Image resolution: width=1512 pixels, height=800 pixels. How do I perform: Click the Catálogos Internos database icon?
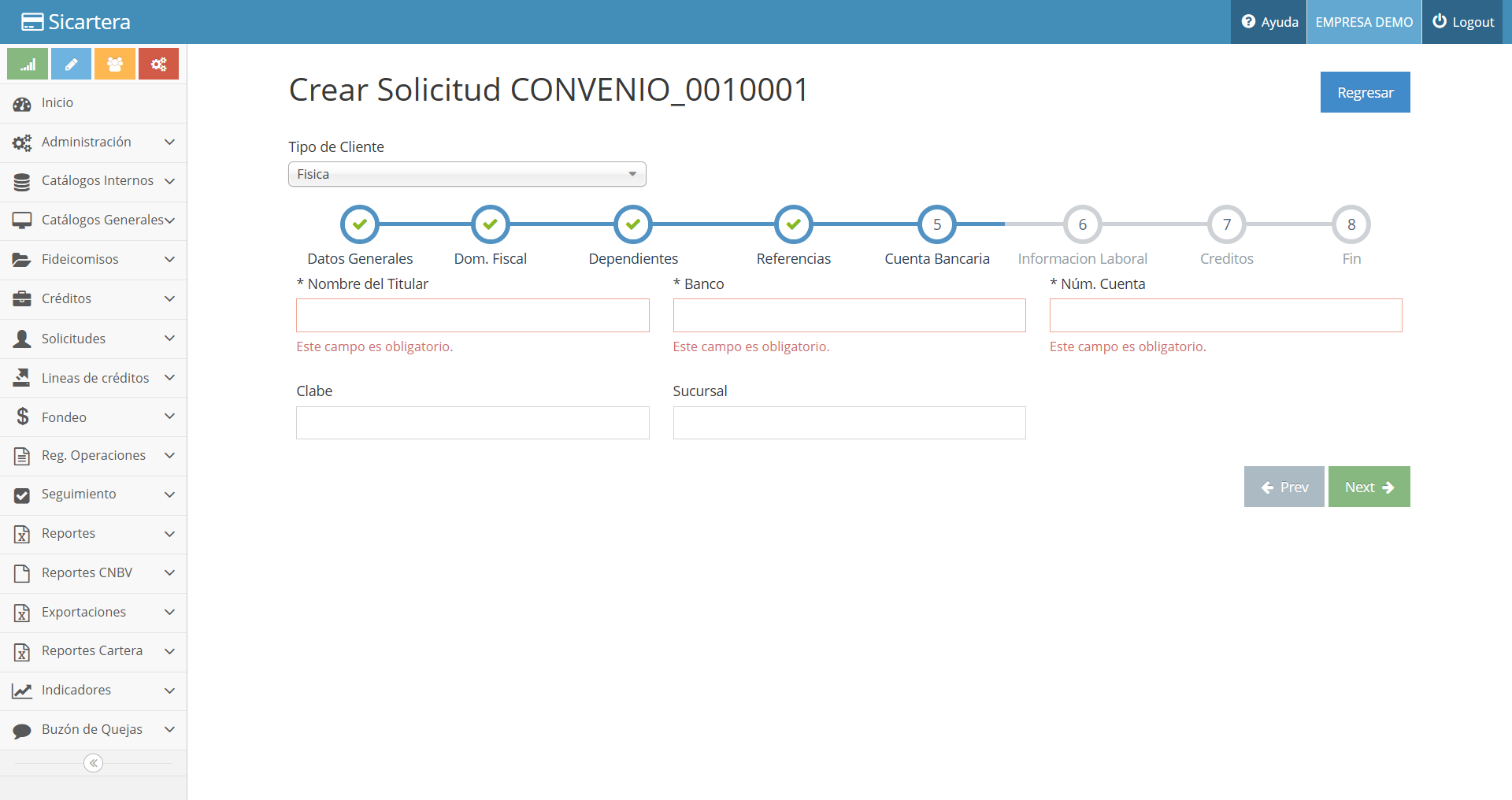[x=22, y=182]
